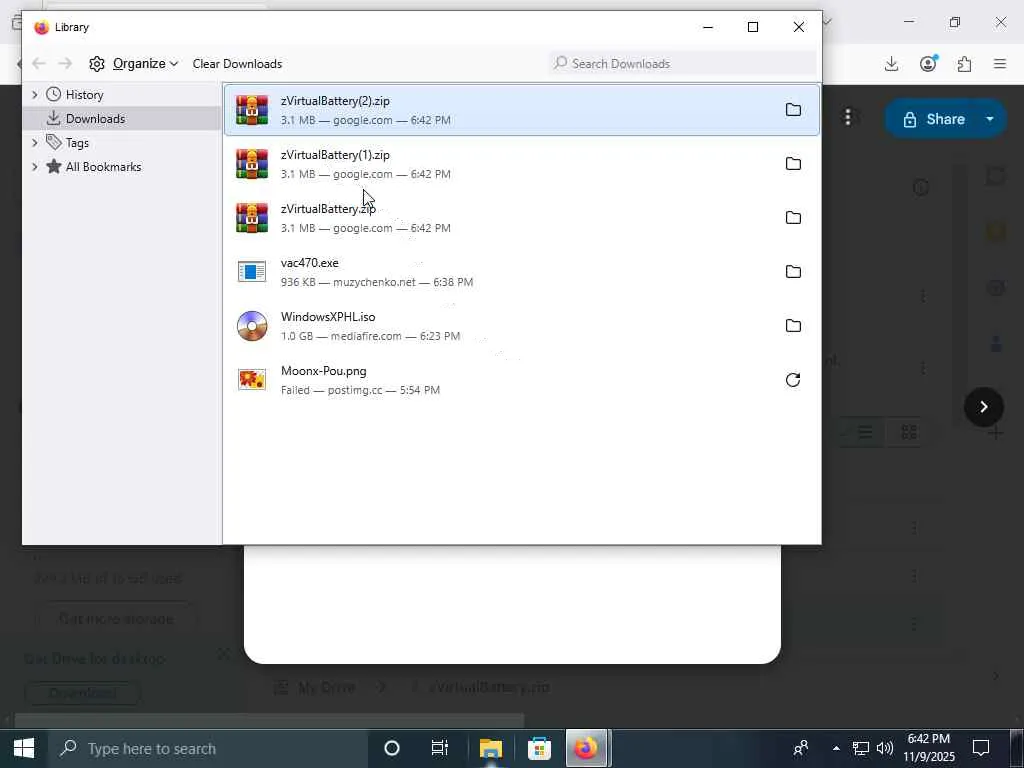Select the zVirtualBattery(2).zip file name
Viewport: 1024px width, 768px height.
(x=335, y=101)
